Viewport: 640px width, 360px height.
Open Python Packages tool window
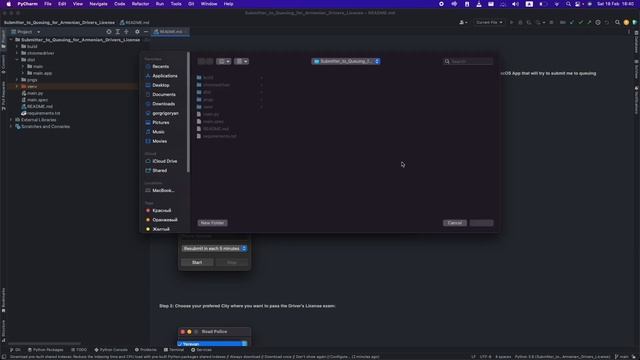tap(45, 350)
